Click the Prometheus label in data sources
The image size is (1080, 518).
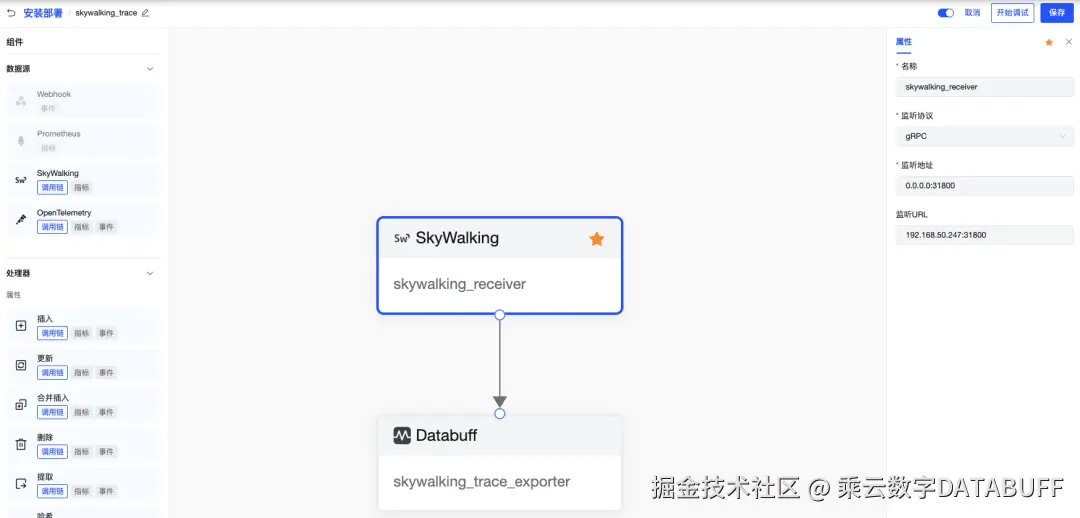pyautogui.click(x=59, y=134)
